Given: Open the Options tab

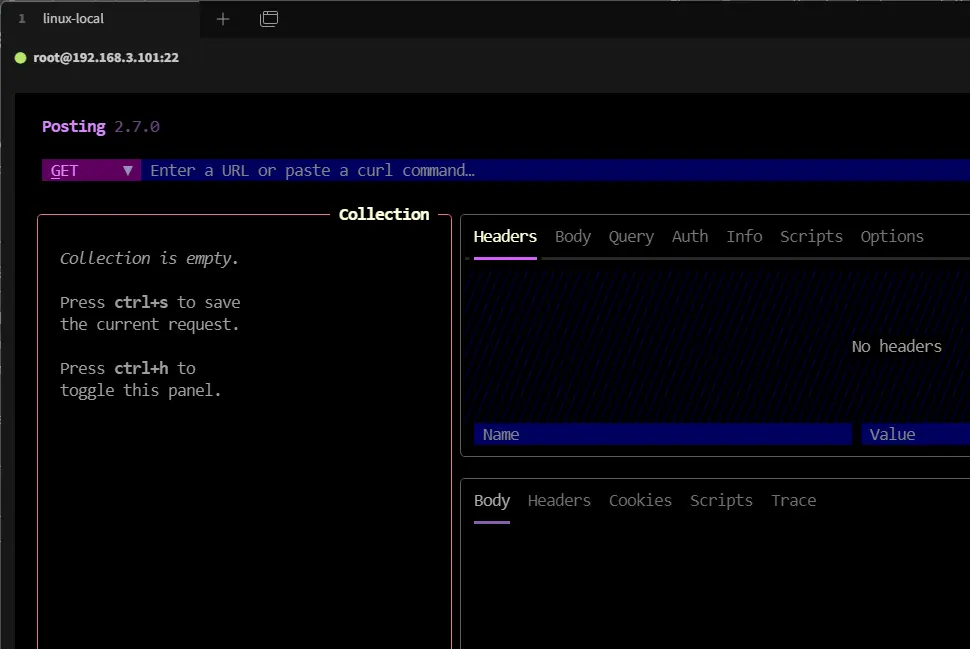Looking at the screenshot, I should point(892,237).
